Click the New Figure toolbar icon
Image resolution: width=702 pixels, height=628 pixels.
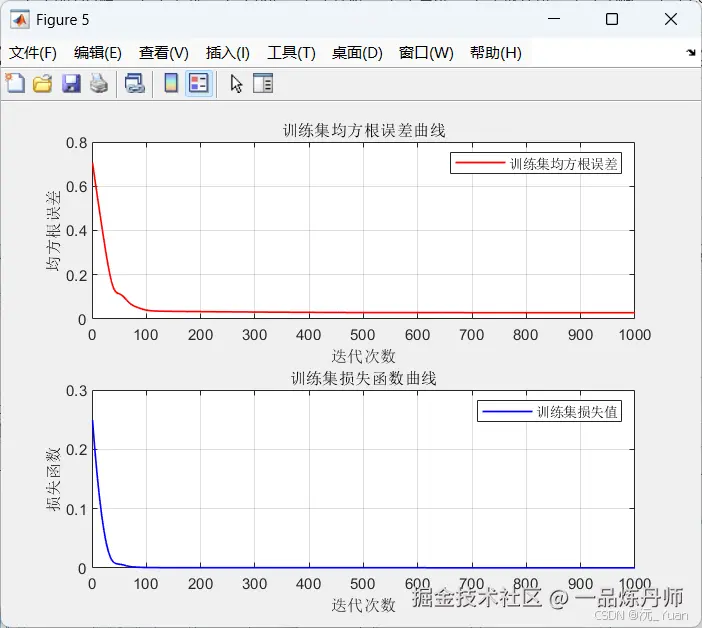15,83
